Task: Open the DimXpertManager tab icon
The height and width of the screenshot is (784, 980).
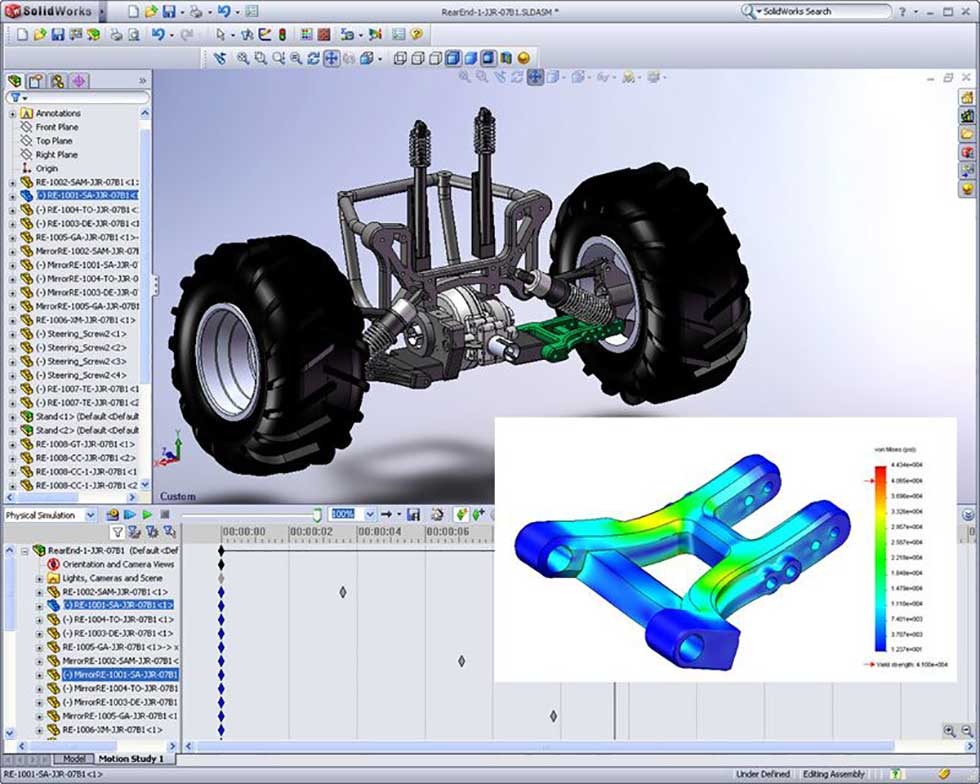Action: pos(79,81)
